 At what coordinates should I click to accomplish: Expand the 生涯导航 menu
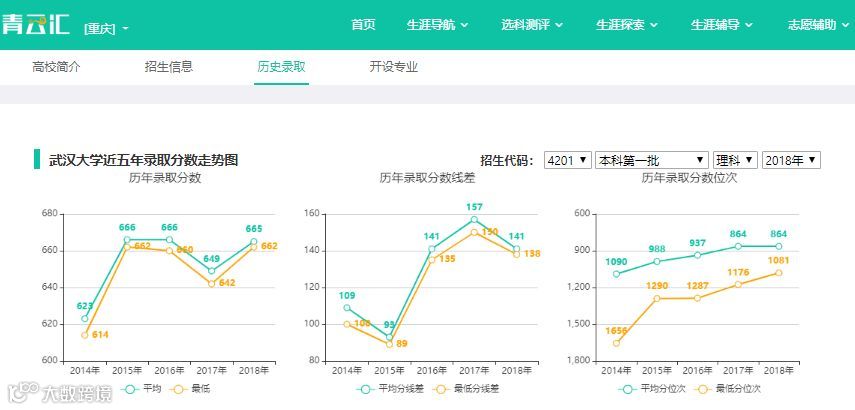click(437, 25)
